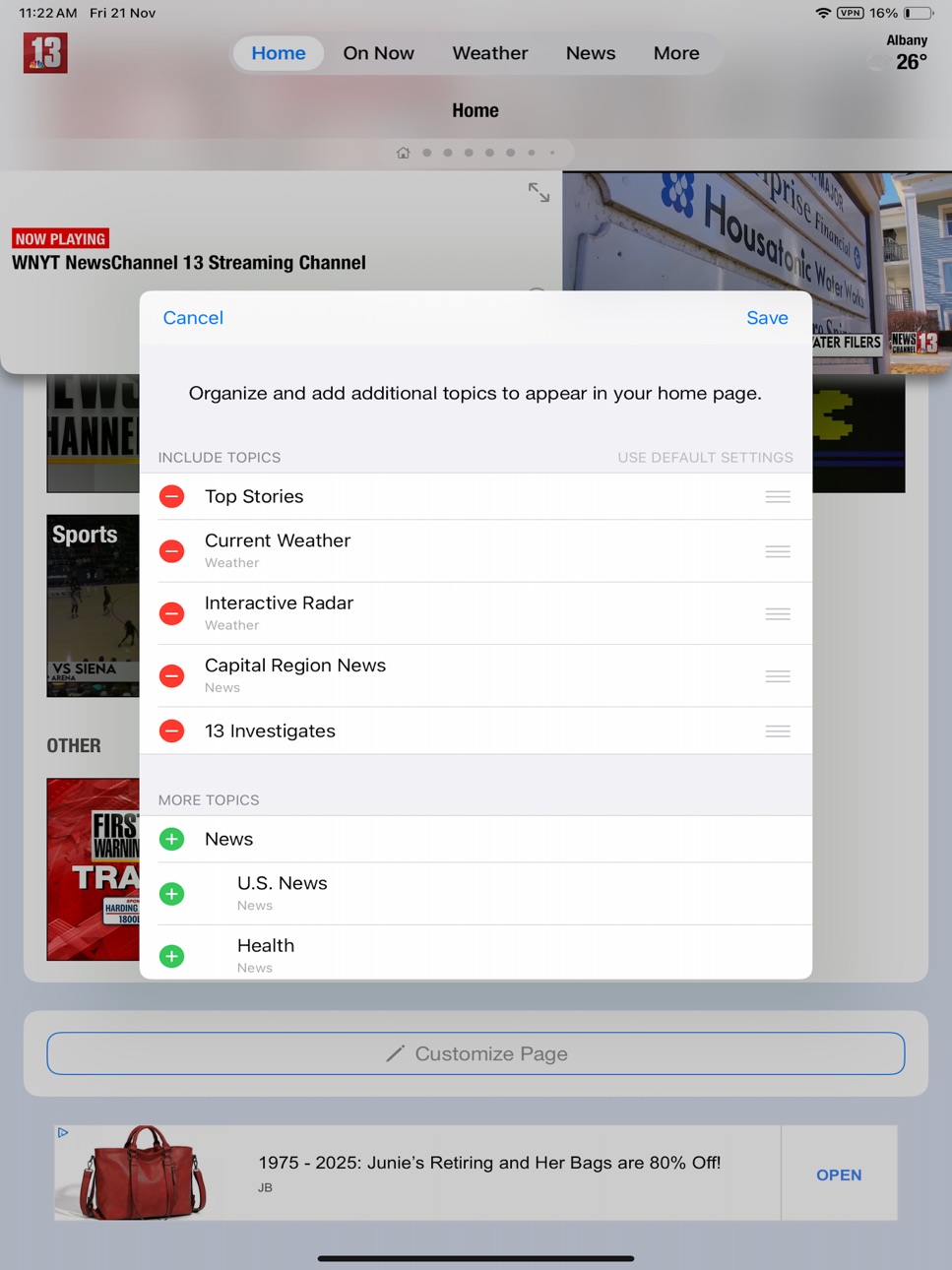The height and width of the screenshot is (1270, 952).
Task: Remove Top Stories with red minus icon
Action: 171,496
